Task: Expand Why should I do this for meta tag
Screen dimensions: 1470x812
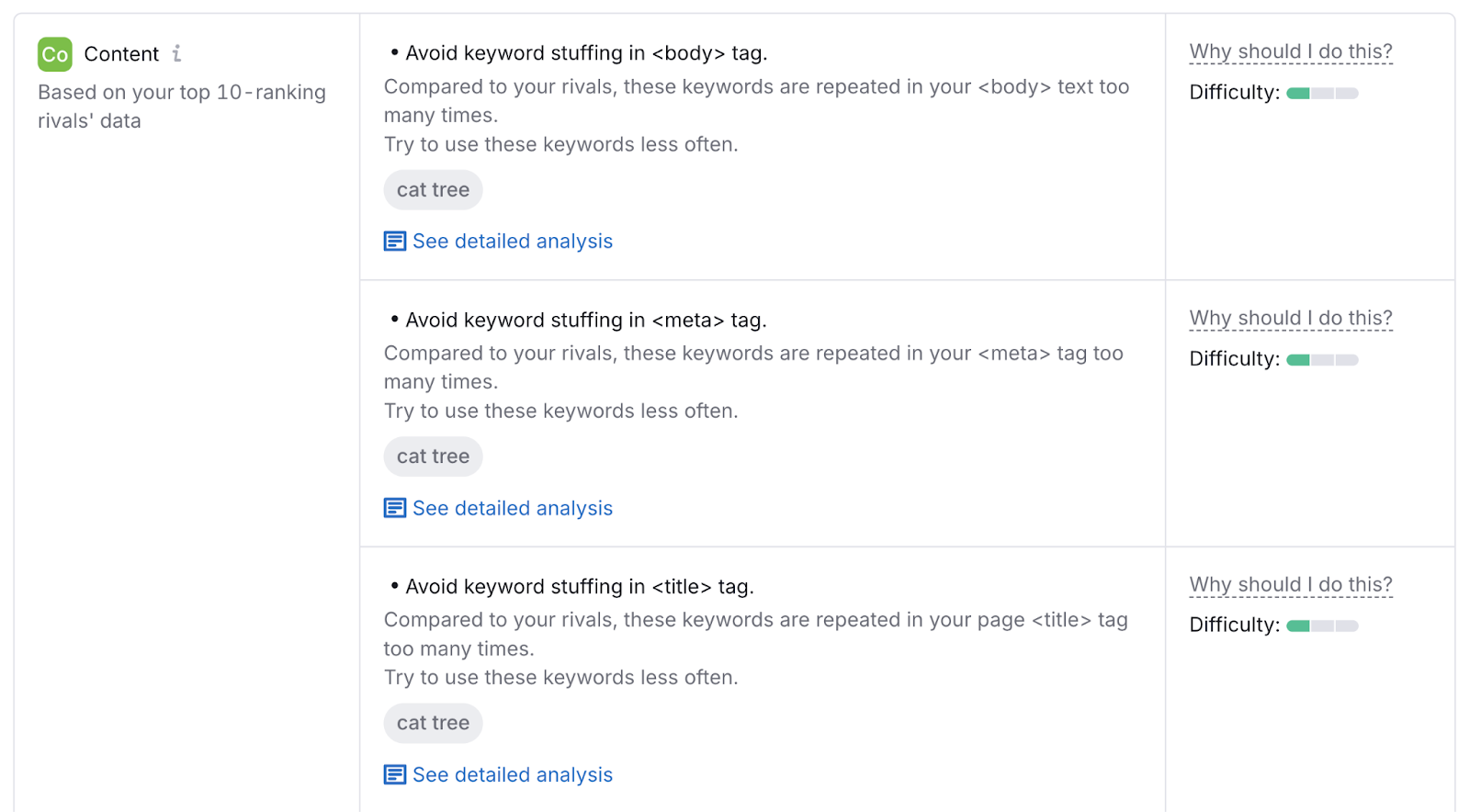Action: (x=1290, y=317)
